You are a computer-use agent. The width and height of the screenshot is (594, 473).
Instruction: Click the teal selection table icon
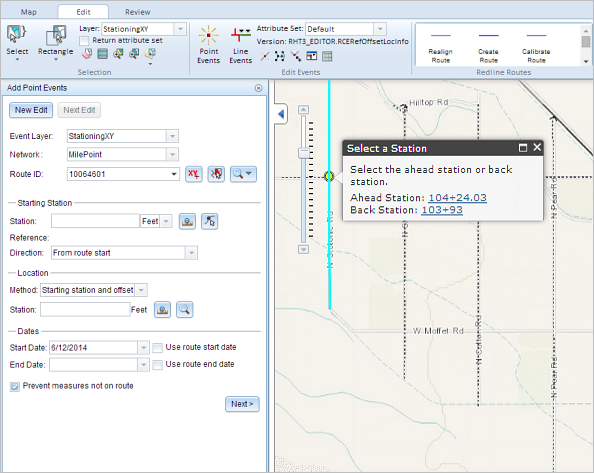tap(102, 54)
